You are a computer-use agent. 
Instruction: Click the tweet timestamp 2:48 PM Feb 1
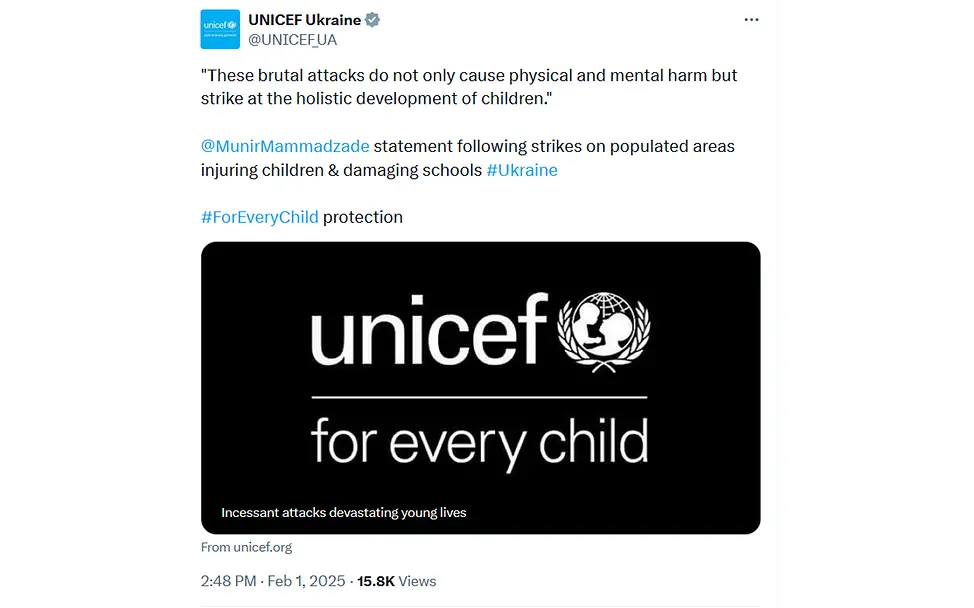[270, 581]
